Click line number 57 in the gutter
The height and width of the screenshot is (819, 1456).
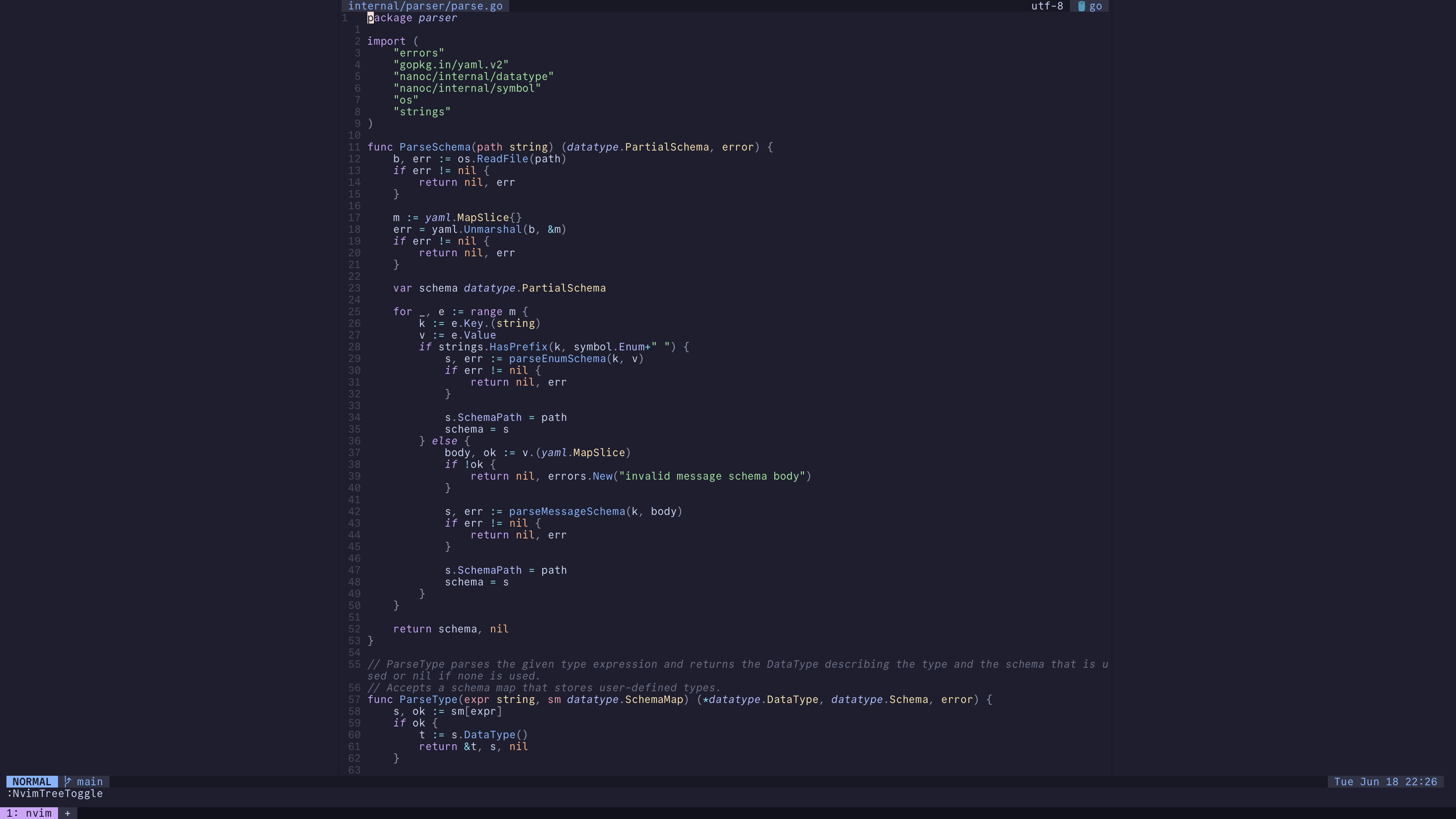[355, 700]
